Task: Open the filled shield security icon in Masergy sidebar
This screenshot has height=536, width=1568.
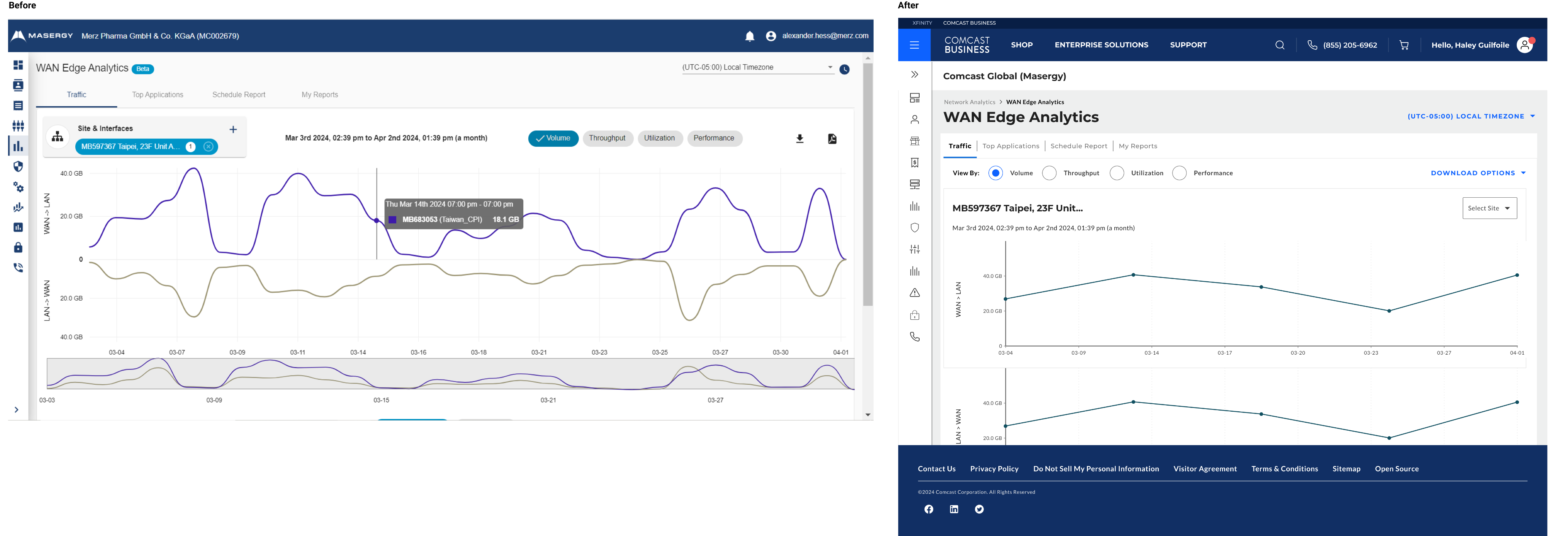Action: (x=18, y=167)
